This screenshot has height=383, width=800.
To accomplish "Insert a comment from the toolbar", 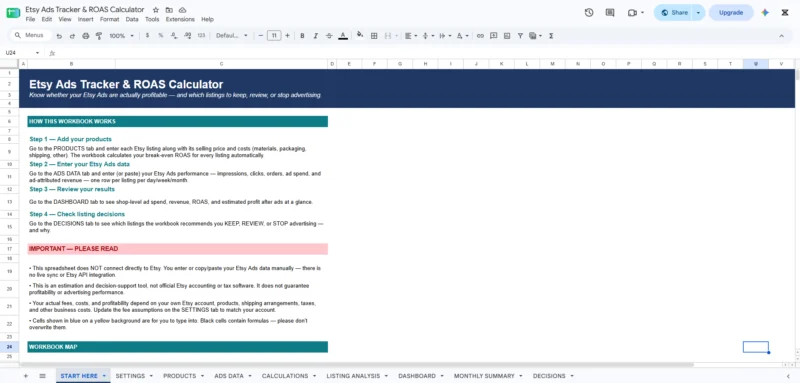I will pyautogui.click(x=493, y=36).
